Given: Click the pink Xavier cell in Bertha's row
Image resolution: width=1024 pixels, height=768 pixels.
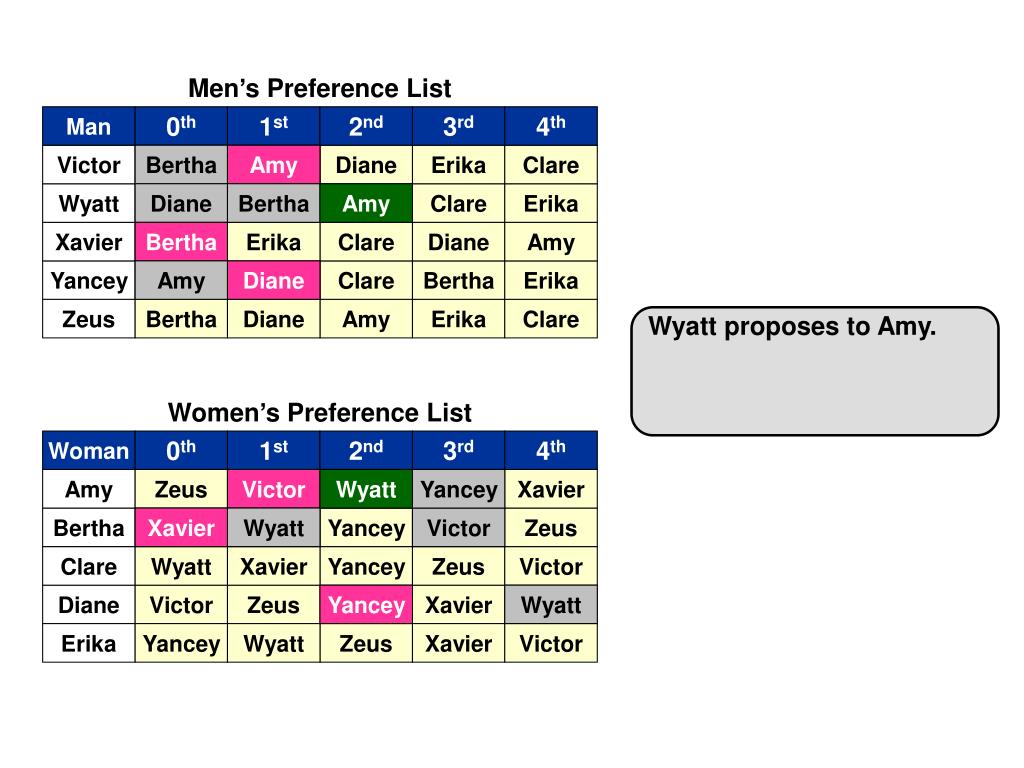Looking at the screenshot, I should (x=181, y=528).
